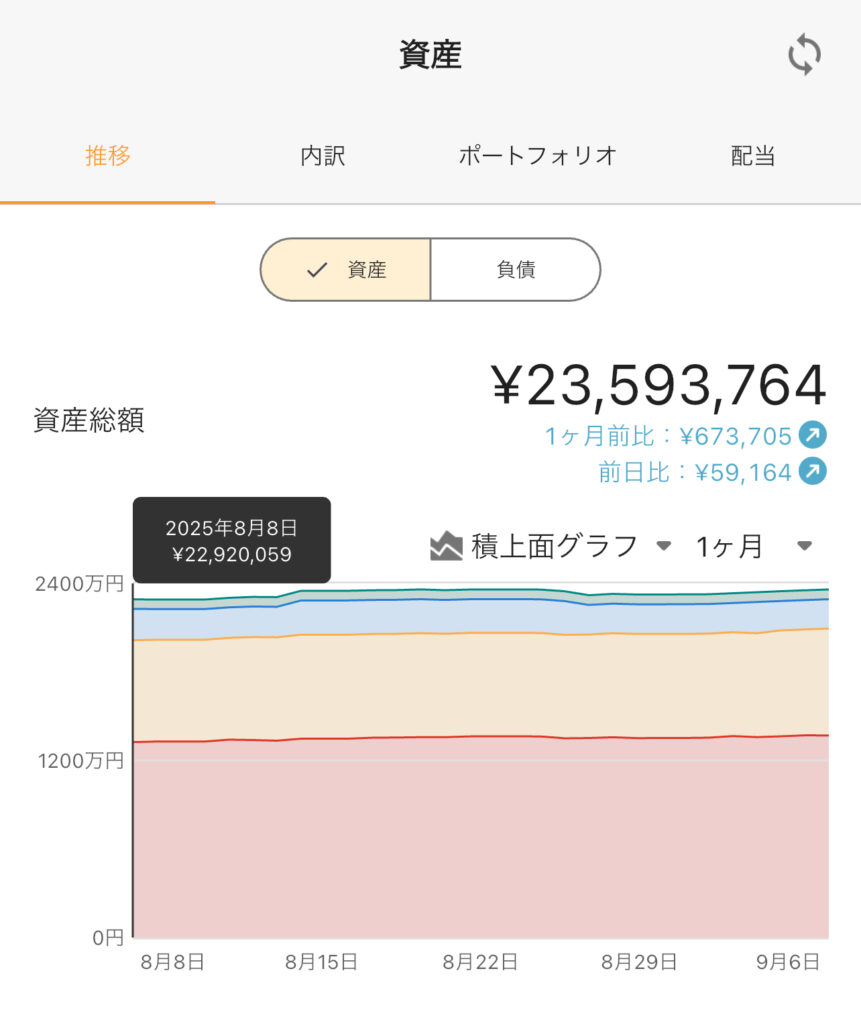Select the 資産 toggle option
Screen dimensions: 861x1024
[x=346, y=270]
